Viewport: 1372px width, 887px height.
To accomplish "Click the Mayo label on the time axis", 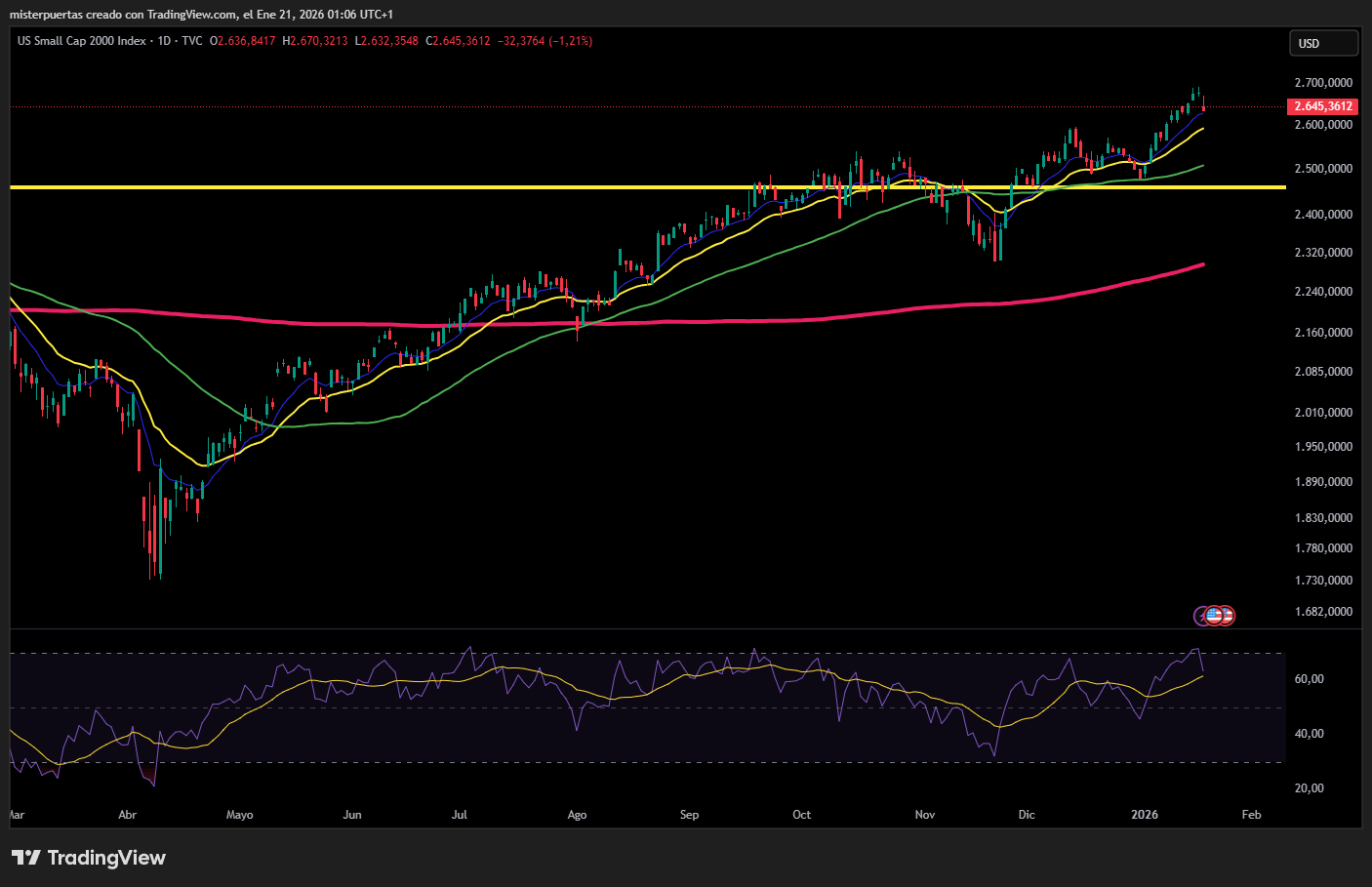I will pos(239,815).
